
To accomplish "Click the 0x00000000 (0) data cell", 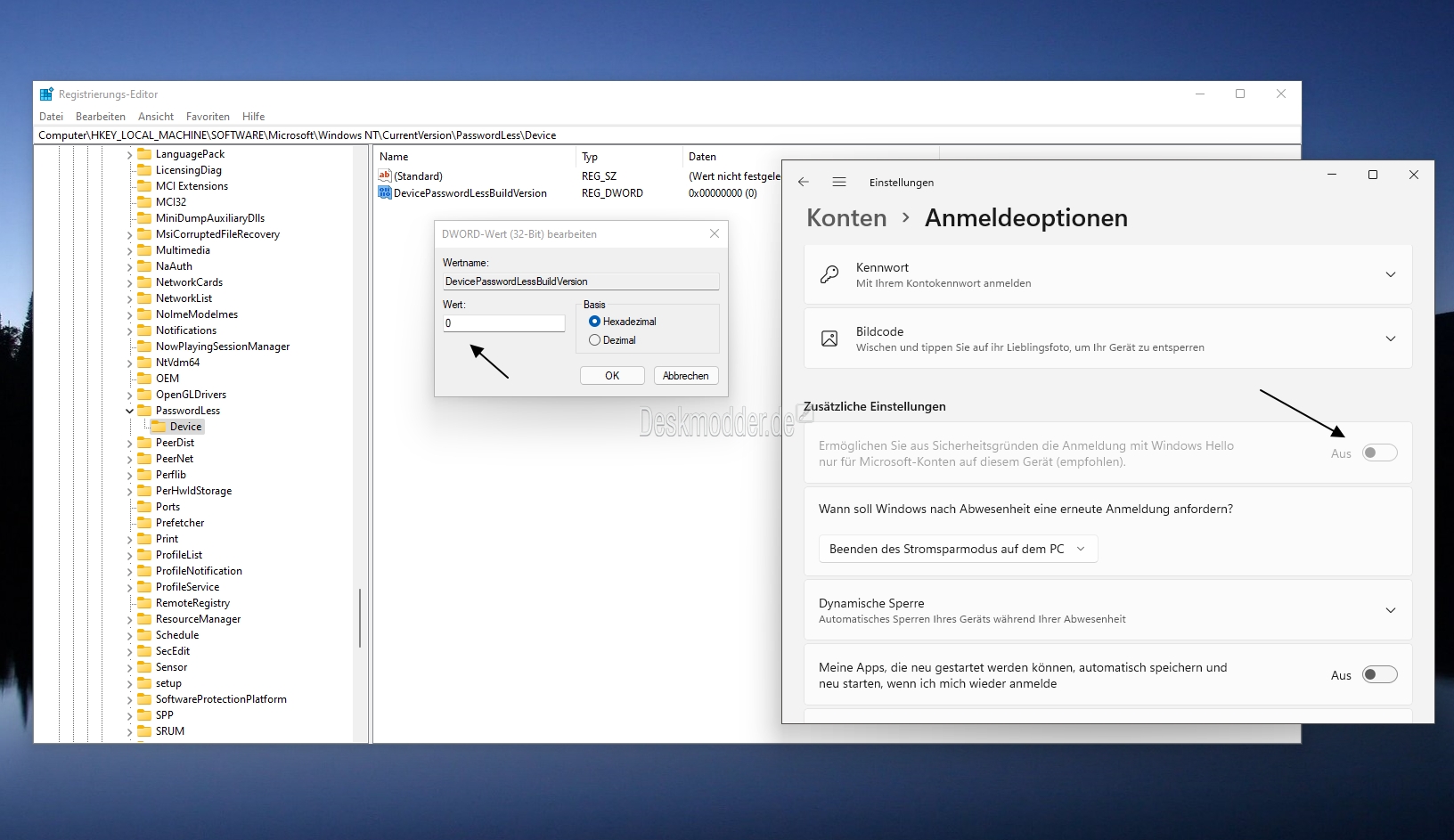I will click(723, 193).
